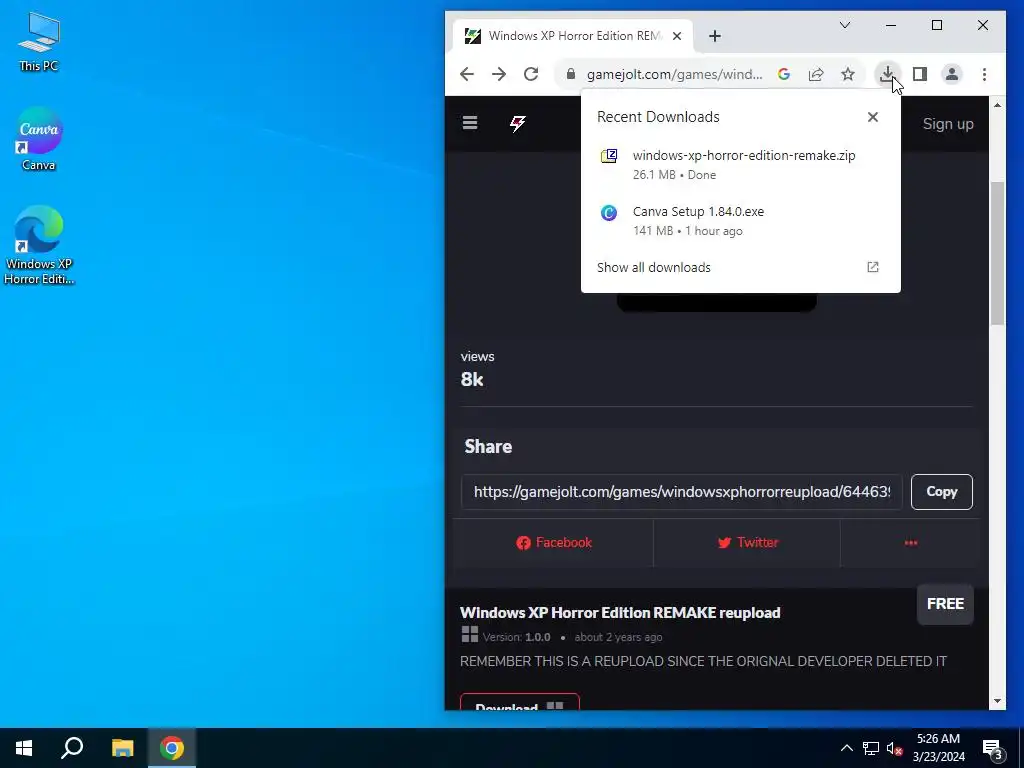The image size is (1024, 768).
Task: Open taskbar search
Action: tap(72, 748)
